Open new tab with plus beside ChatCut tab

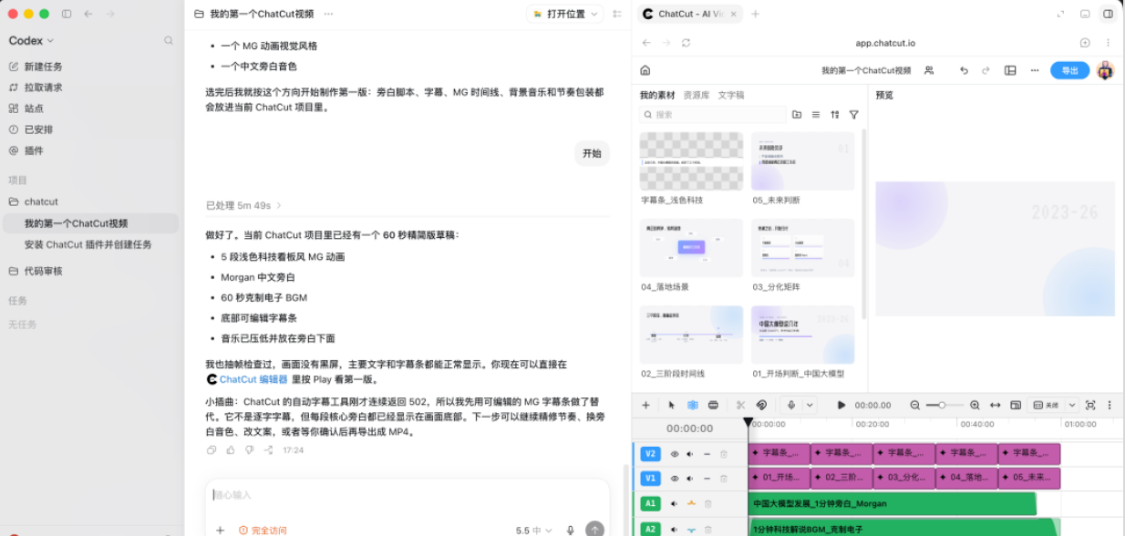755,14
